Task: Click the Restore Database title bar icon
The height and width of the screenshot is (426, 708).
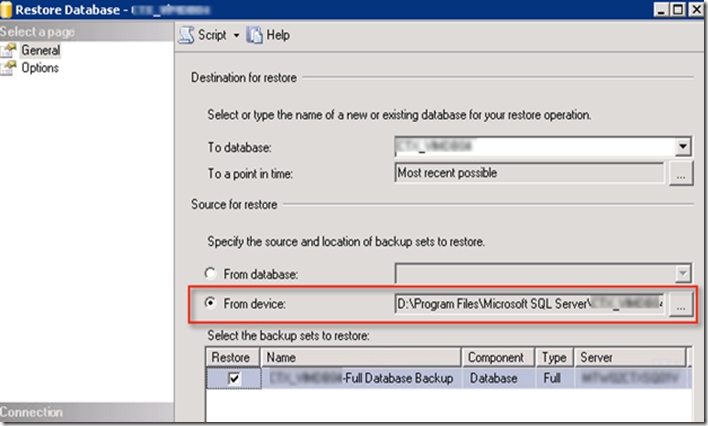Action: pos(6,9)
